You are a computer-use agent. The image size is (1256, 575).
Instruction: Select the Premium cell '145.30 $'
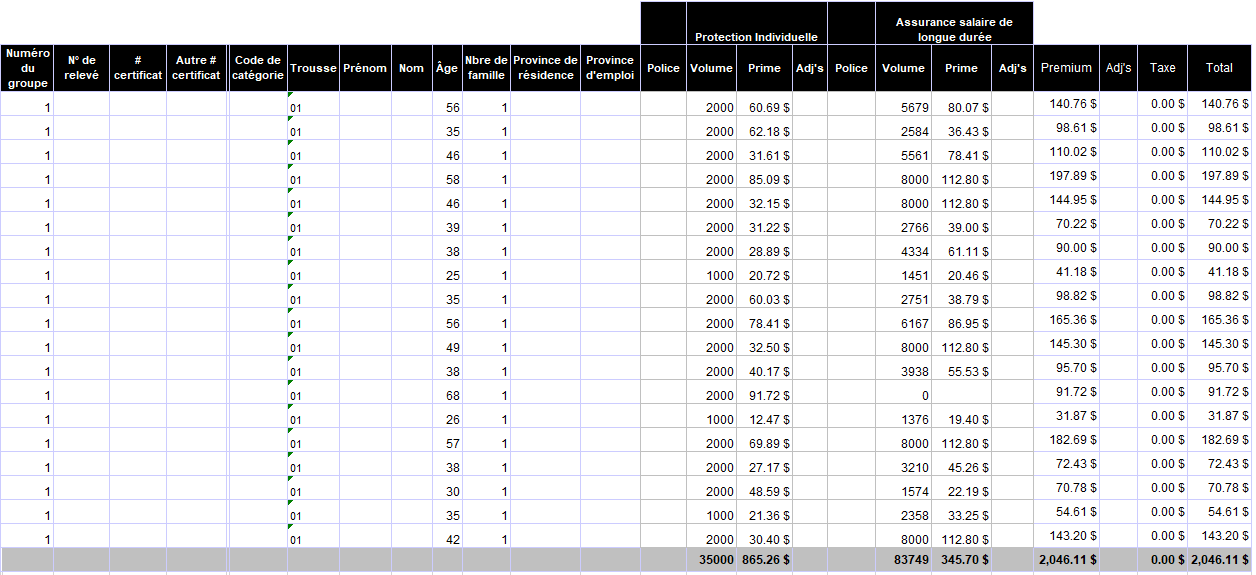click(1066, 344)
